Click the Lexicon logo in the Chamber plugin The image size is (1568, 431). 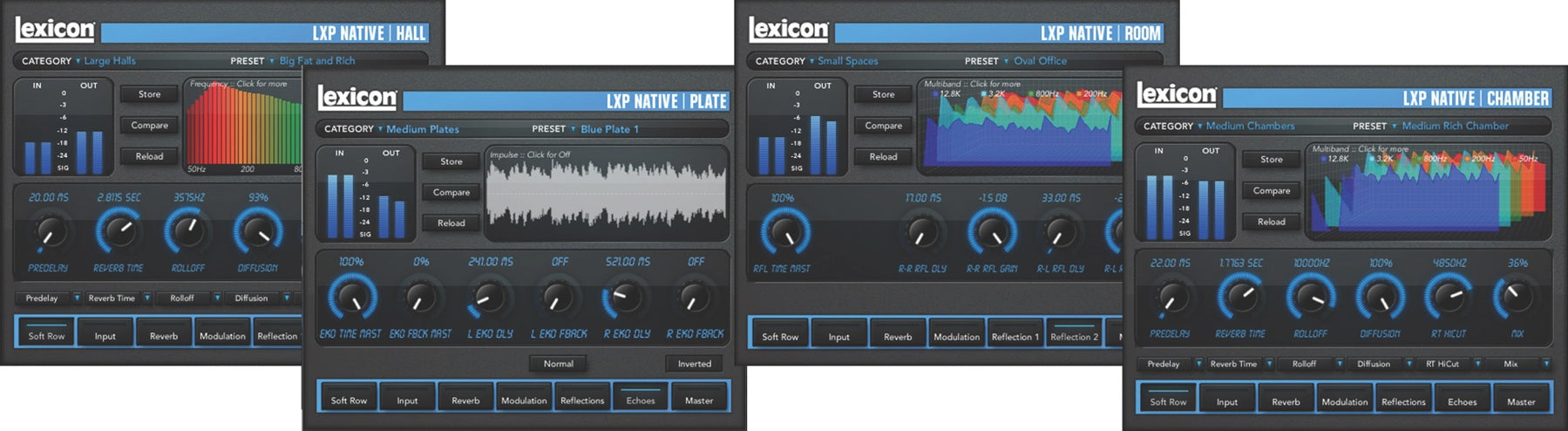1176,94
